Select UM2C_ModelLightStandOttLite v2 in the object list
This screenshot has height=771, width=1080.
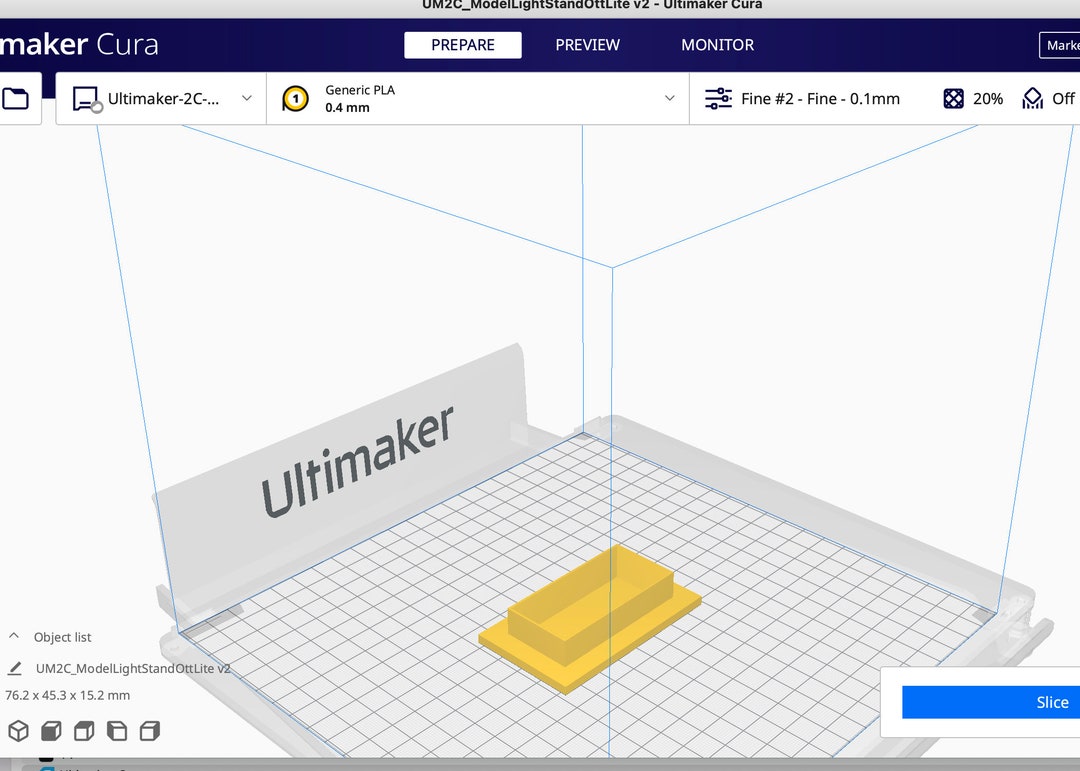(132, 668)
